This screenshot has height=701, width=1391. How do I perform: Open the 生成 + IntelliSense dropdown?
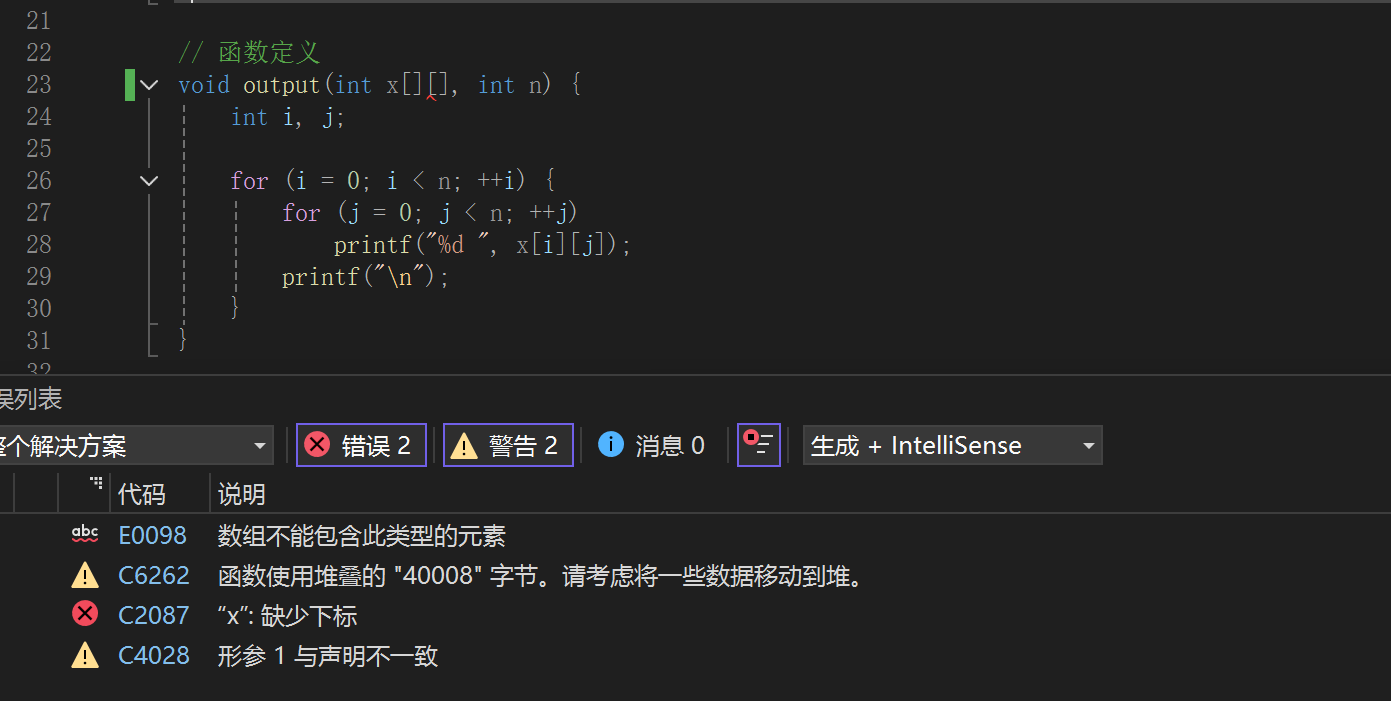point(952,445)
